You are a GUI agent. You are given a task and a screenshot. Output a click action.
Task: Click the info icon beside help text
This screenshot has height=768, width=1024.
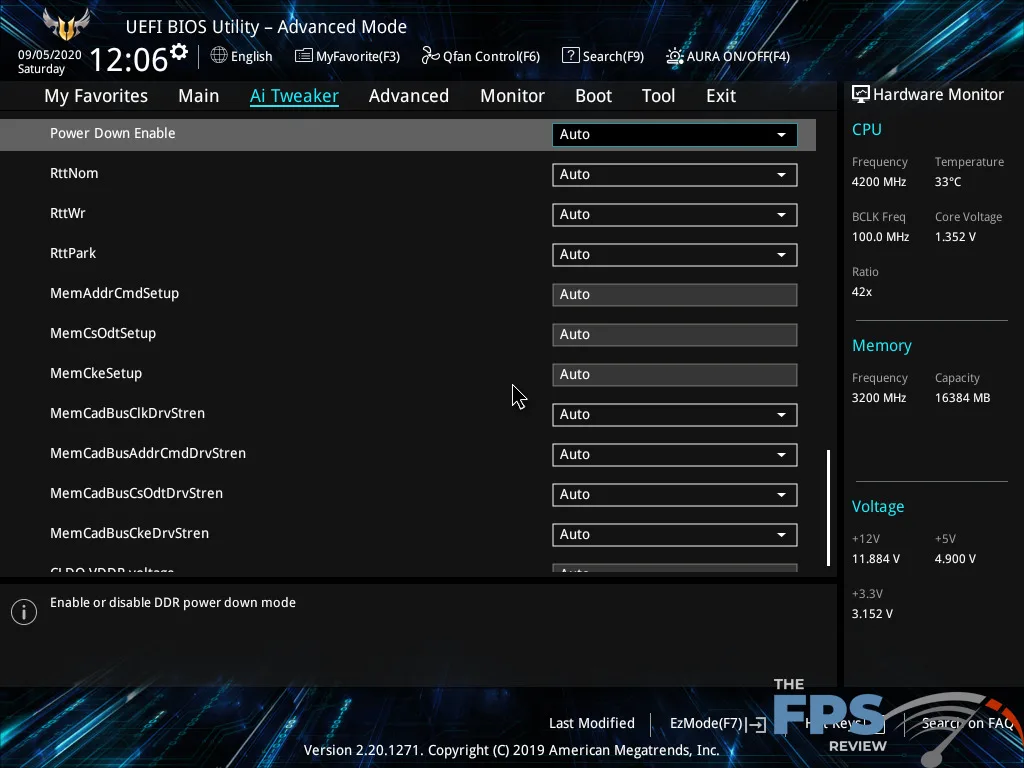click(x=24, y=612)
